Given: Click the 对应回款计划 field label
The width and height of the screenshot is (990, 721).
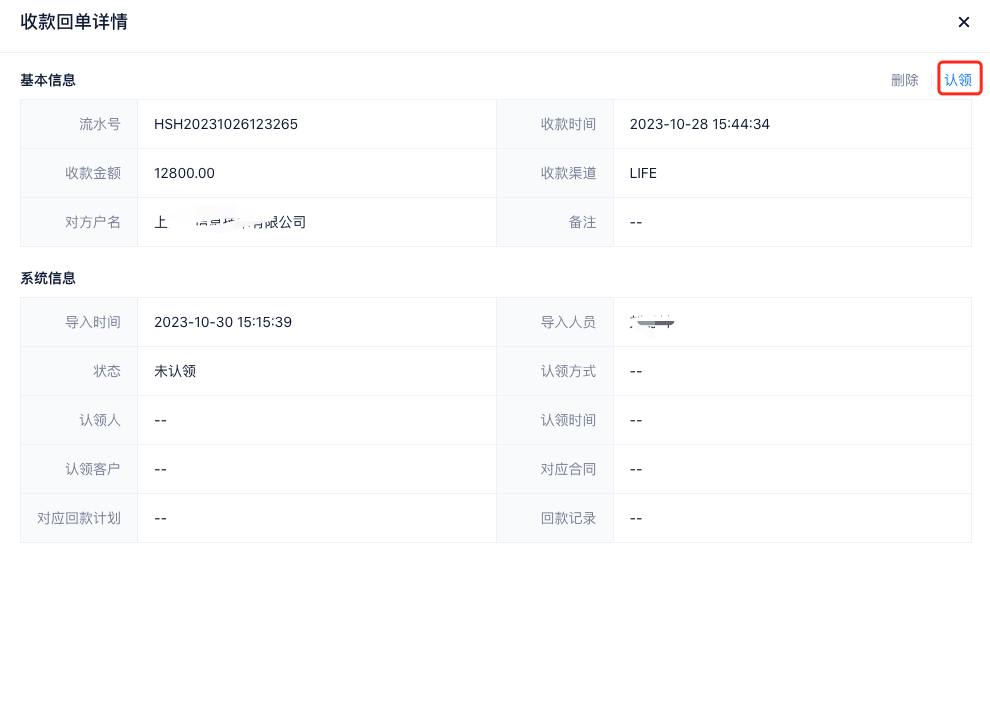Looking at the screenshot, I should (79, 518).
